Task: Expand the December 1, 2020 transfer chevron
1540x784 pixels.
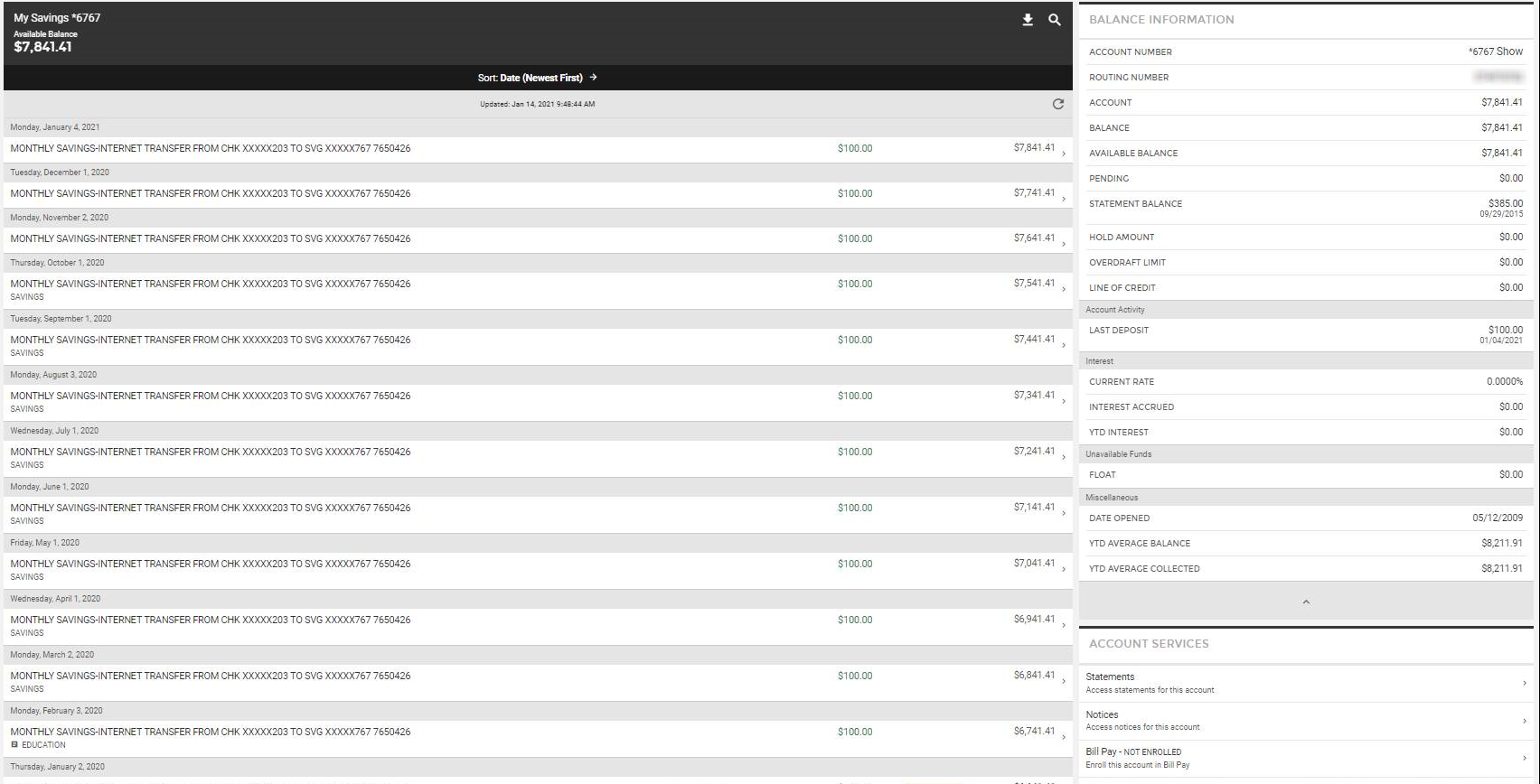Action: click(x=1064, y=199)
